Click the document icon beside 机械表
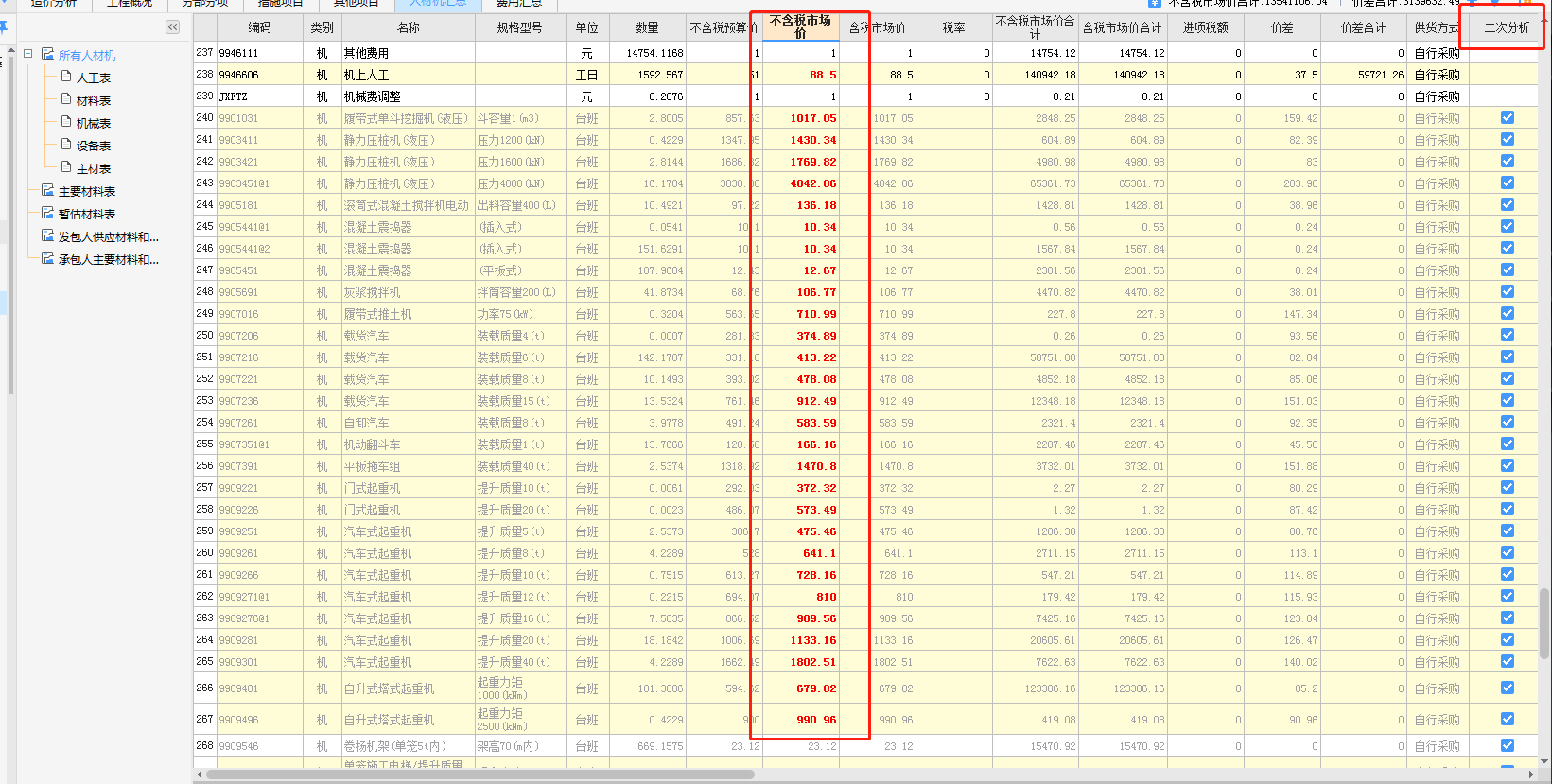This screenshot has height=784, width=1552. pos(66,122)
